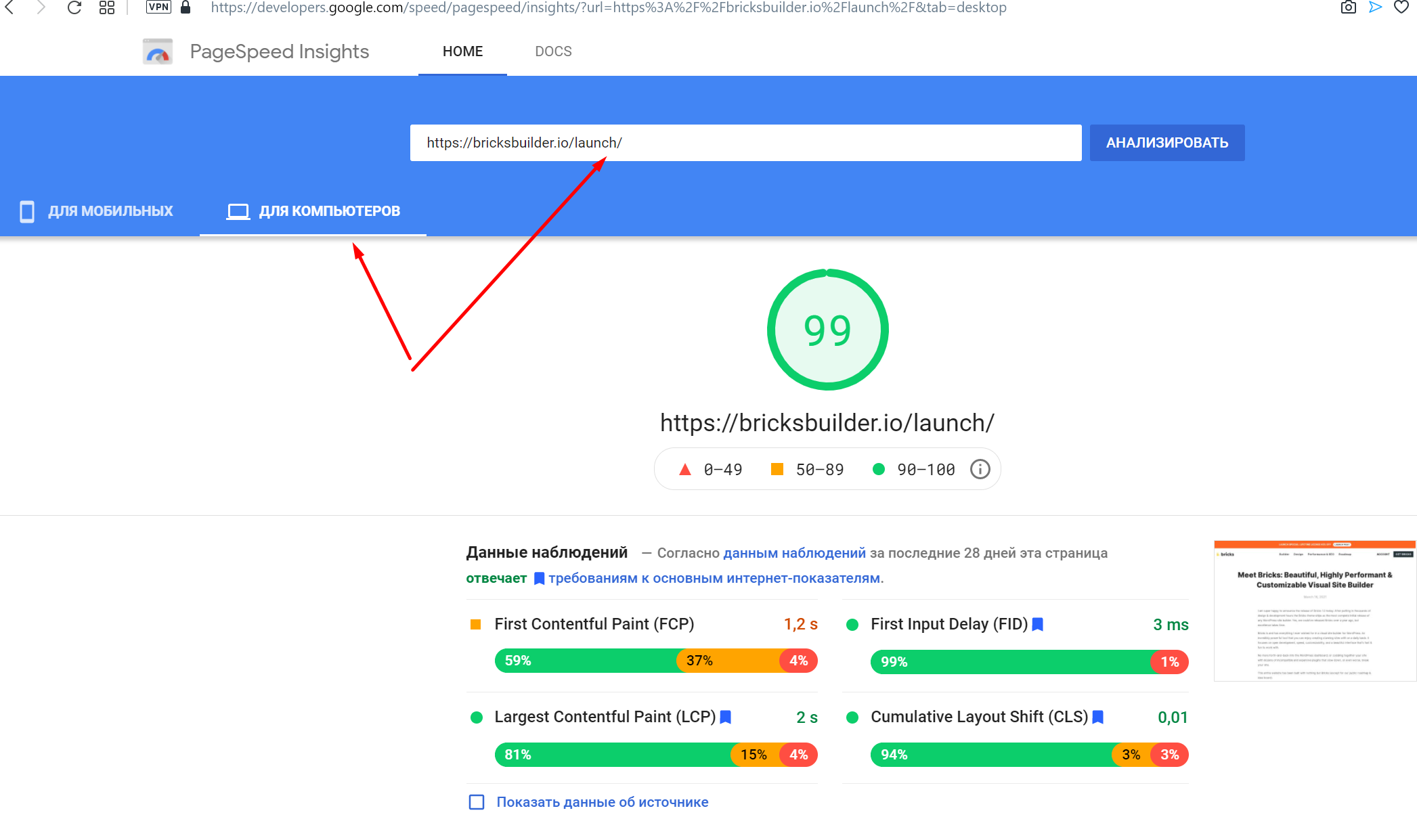Click the 99 score gauge circle
The height and width of the screenshot is (840, 1417).
(827, 330)
